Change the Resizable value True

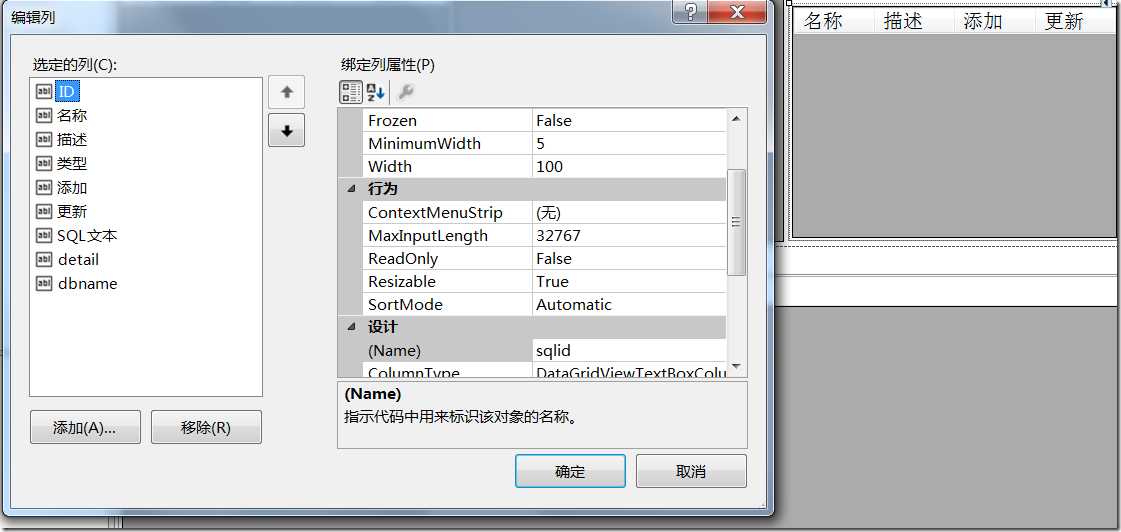[629, 281]
